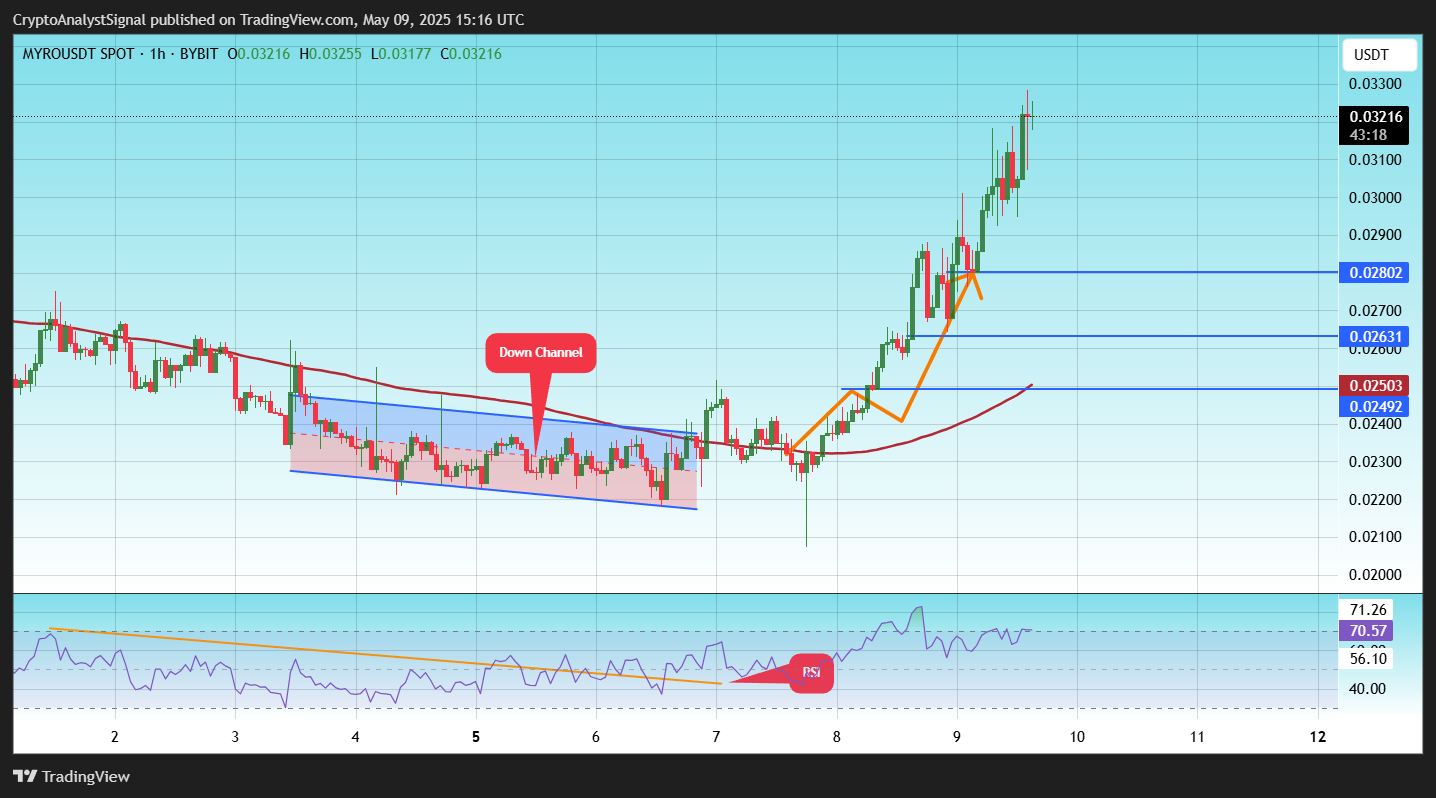Image resolution: width=1436 pixels, height=798 pixels.
Task: Click the purple RSI value label 70.57
Action: (1365, 631)
